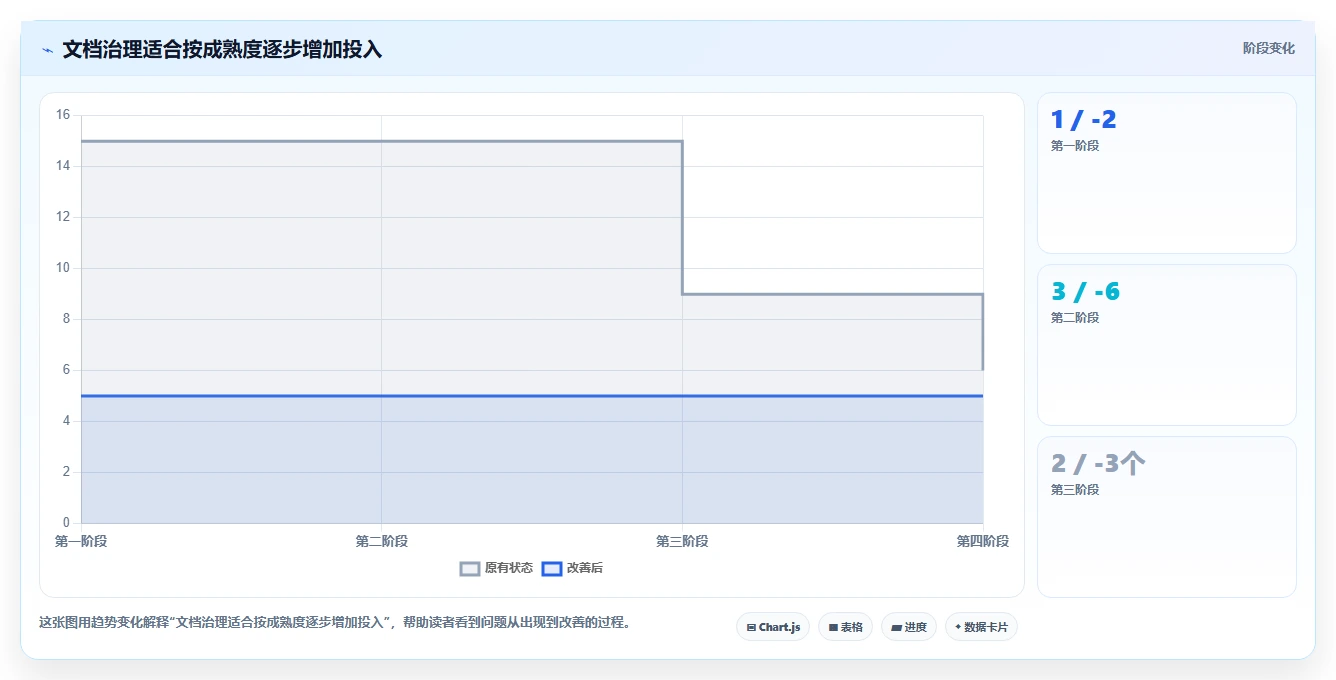
Task: Click the y-axis value 16
Action: click(63, 115)
